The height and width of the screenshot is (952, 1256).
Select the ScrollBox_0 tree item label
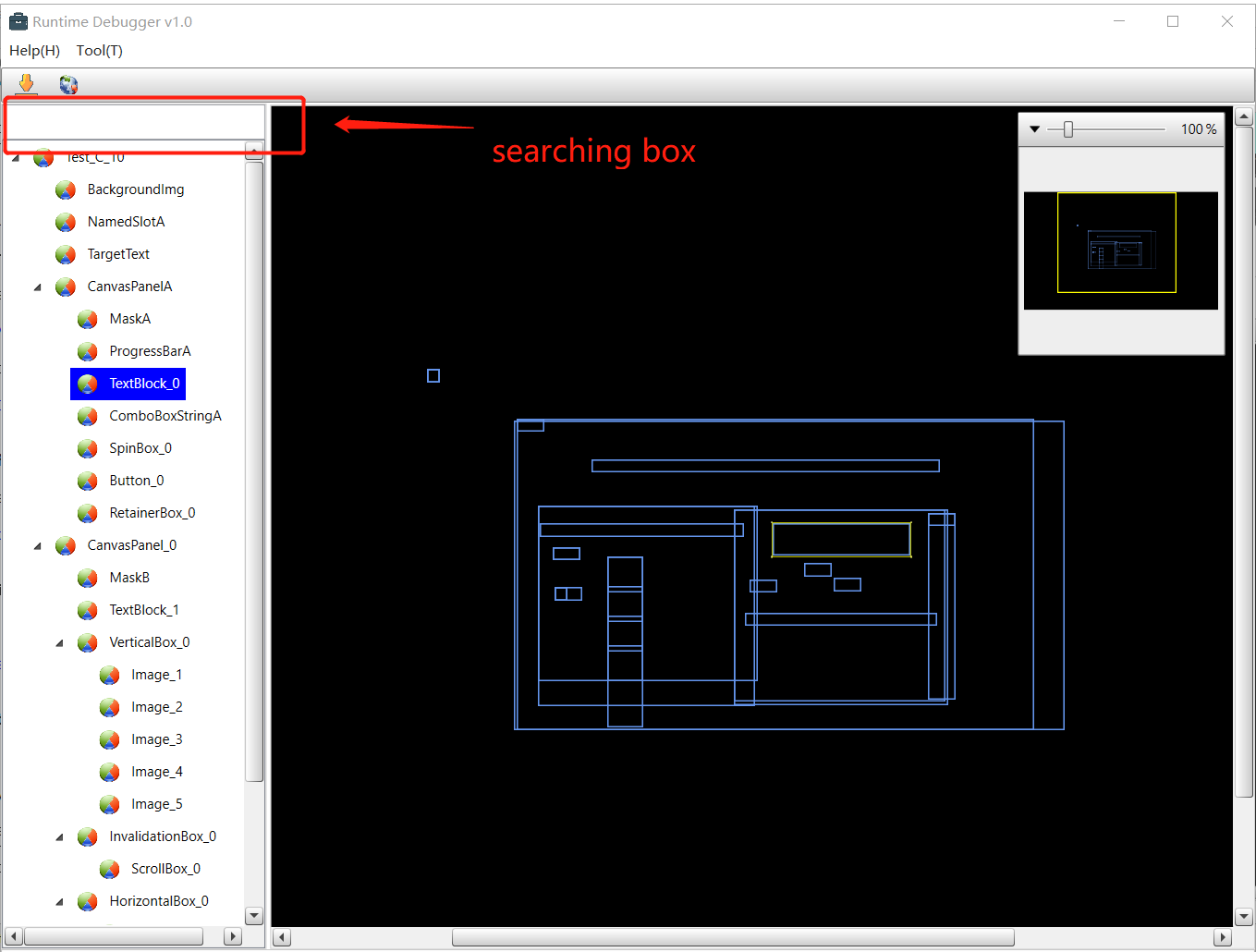point(165,869)
